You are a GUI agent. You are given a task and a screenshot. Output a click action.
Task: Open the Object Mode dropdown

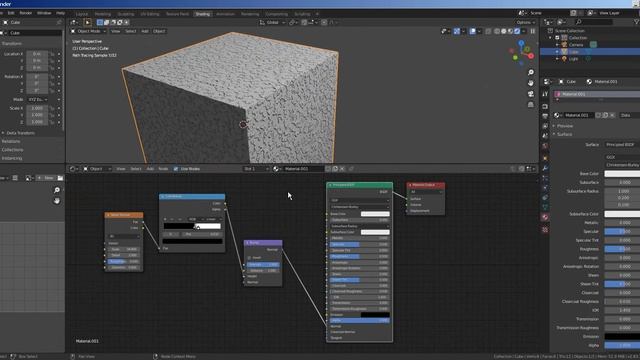click(x=88, y=31)
